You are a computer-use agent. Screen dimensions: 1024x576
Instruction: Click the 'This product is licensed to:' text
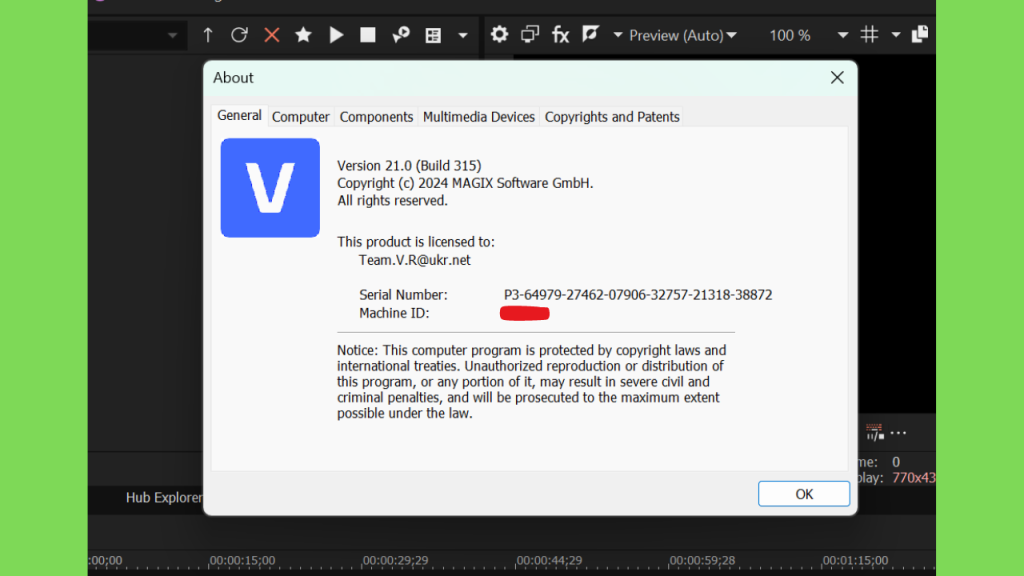click(x=416, y=242)
